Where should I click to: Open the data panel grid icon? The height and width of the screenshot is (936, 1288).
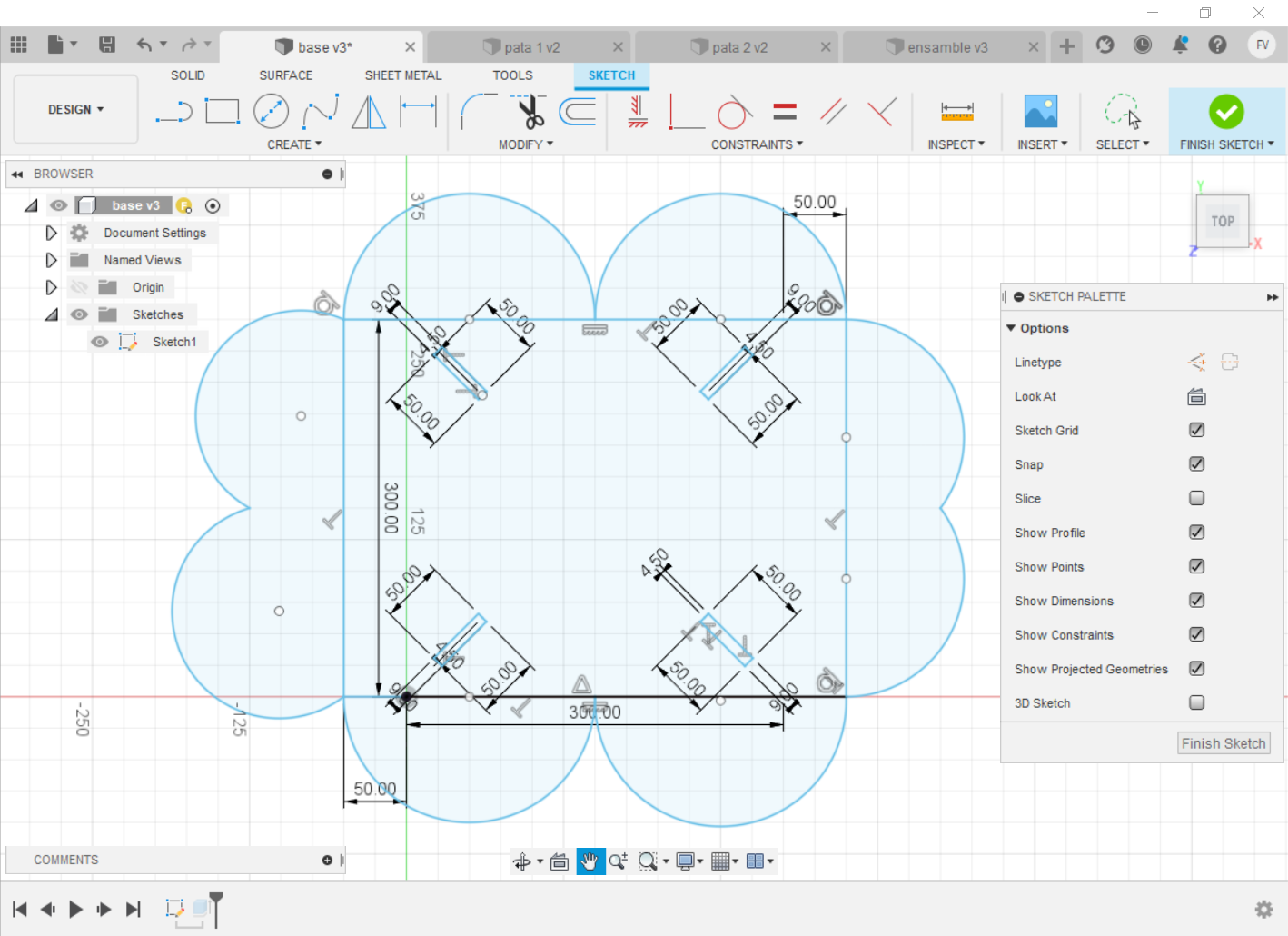[19, 45]
